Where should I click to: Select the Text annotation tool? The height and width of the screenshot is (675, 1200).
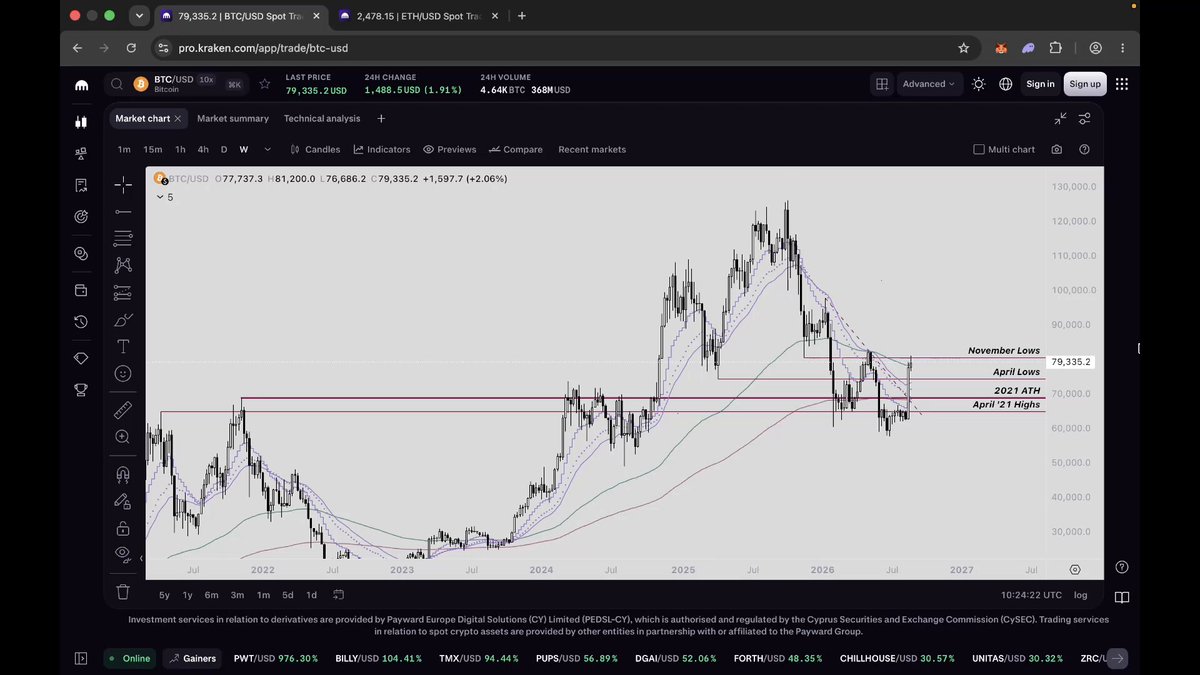coord(123,346)
